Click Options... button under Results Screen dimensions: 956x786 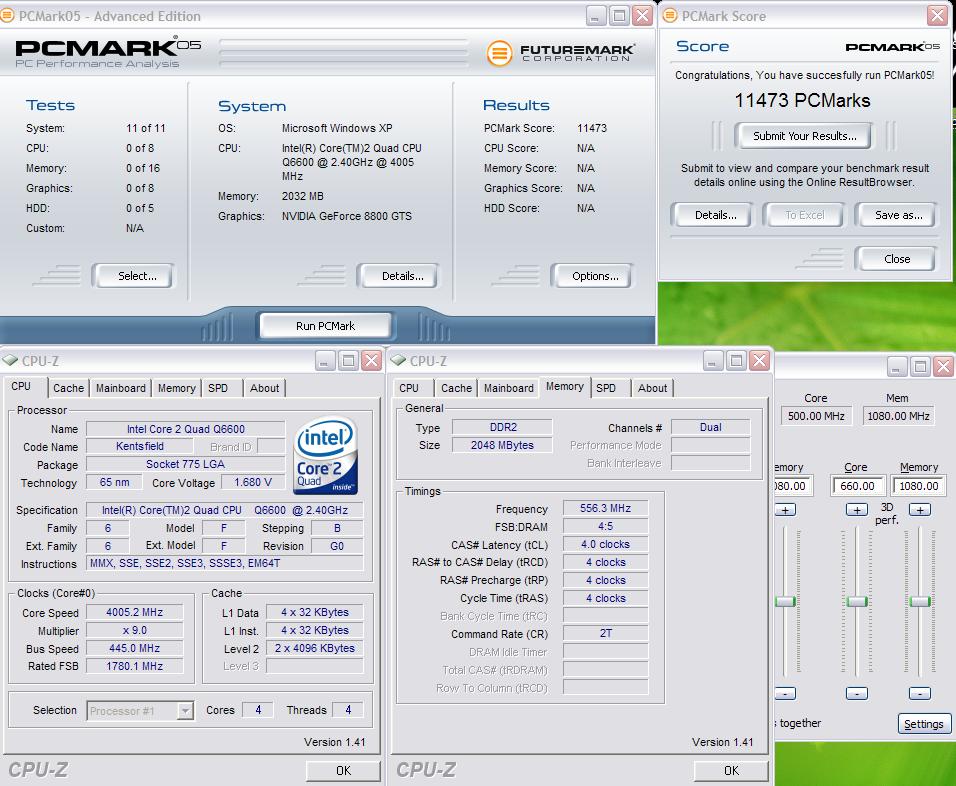pos(593,276)
